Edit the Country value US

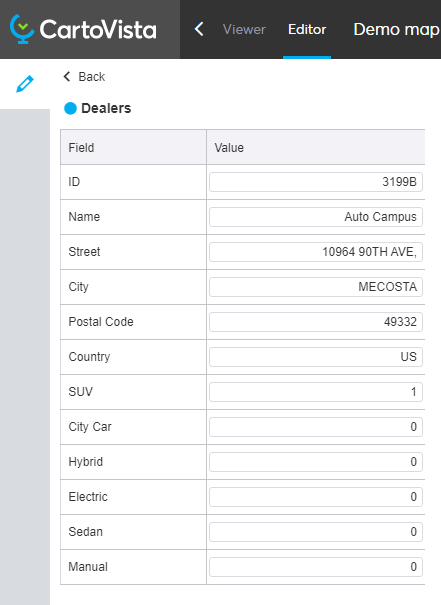(316, 357)
